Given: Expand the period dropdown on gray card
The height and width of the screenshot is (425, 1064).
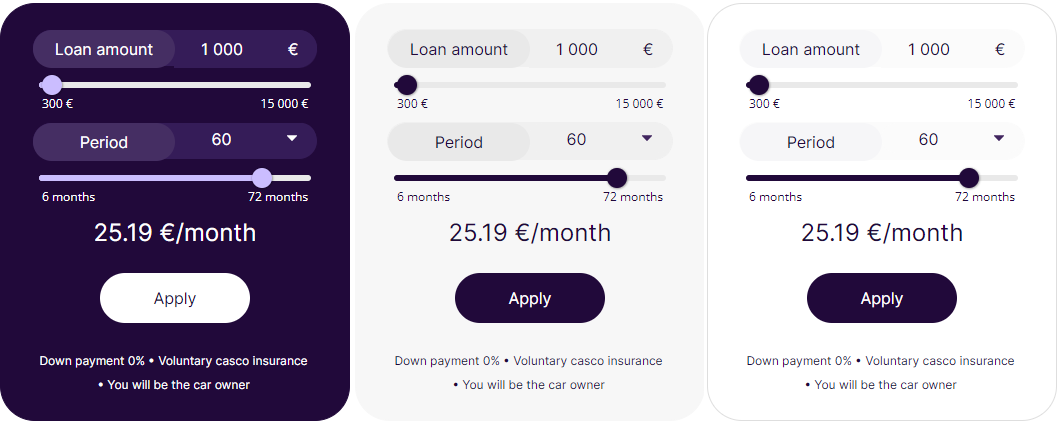Looking at the screenshot, I should tap(646, 138).
